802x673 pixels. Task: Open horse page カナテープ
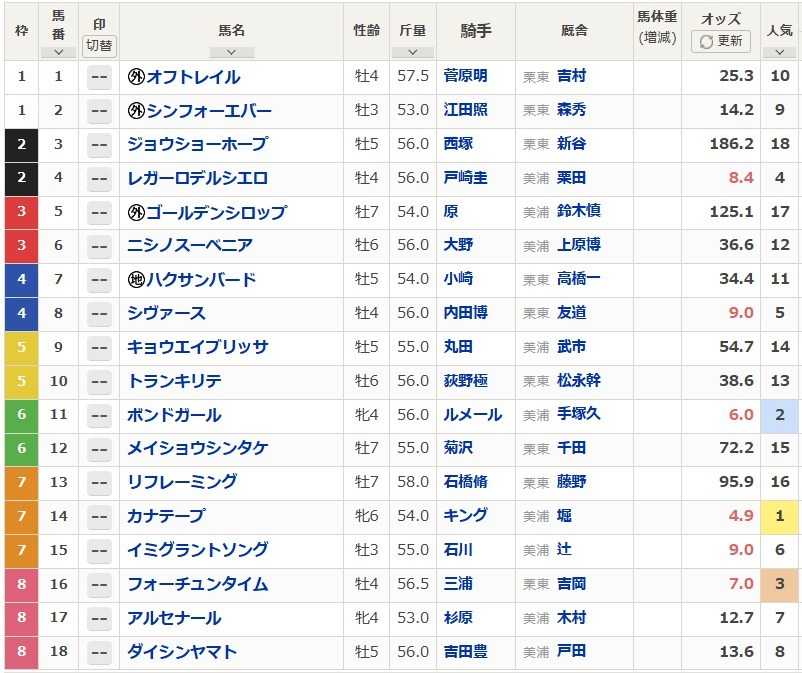pos(166,516)
